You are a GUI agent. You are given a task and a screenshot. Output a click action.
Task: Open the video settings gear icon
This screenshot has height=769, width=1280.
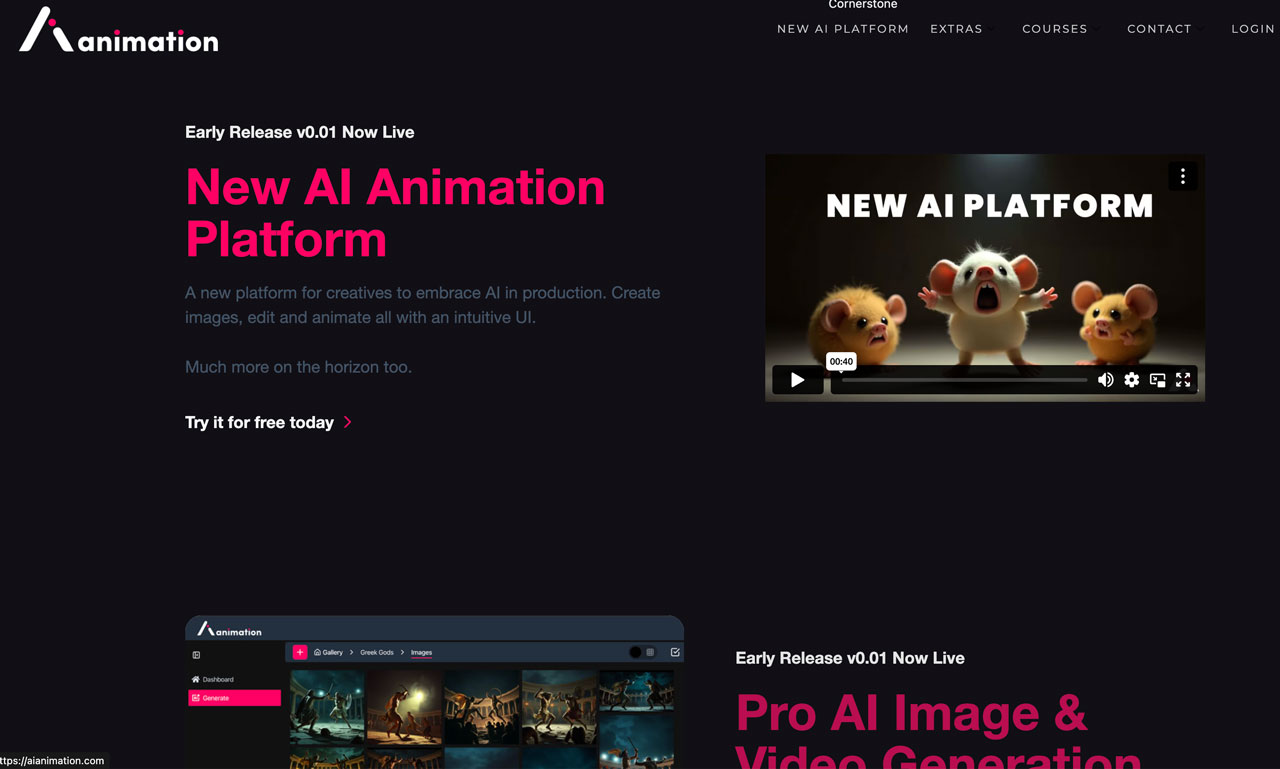click(1131, 380)
